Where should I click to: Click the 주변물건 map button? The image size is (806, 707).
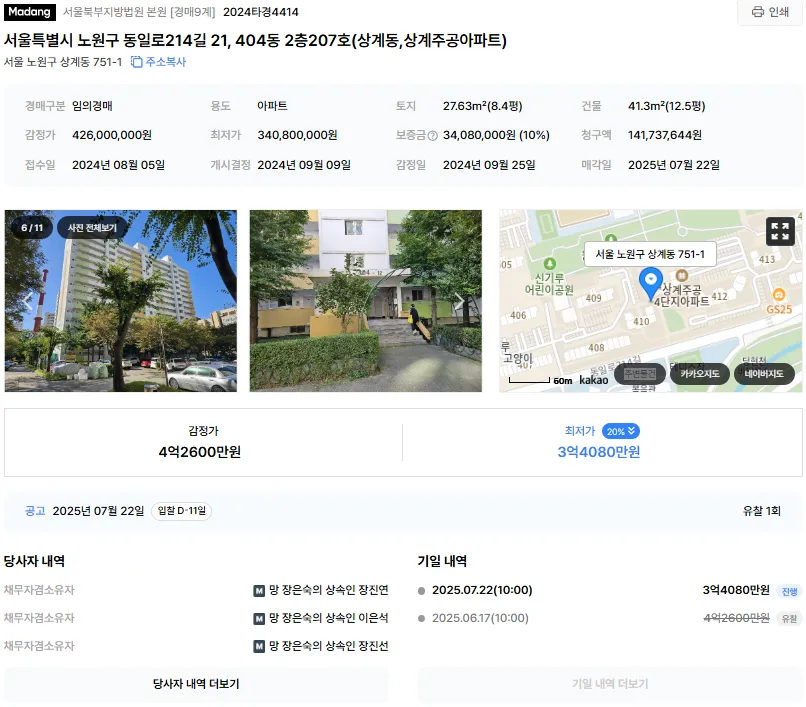(x=640, y=374)
